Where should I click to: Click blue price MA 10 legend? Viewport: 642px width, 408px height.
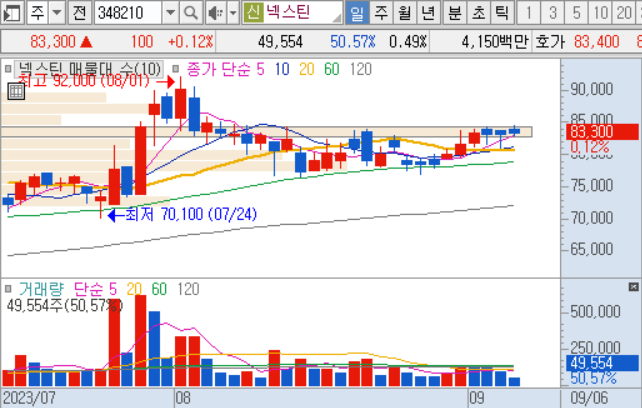coord(282,69)
